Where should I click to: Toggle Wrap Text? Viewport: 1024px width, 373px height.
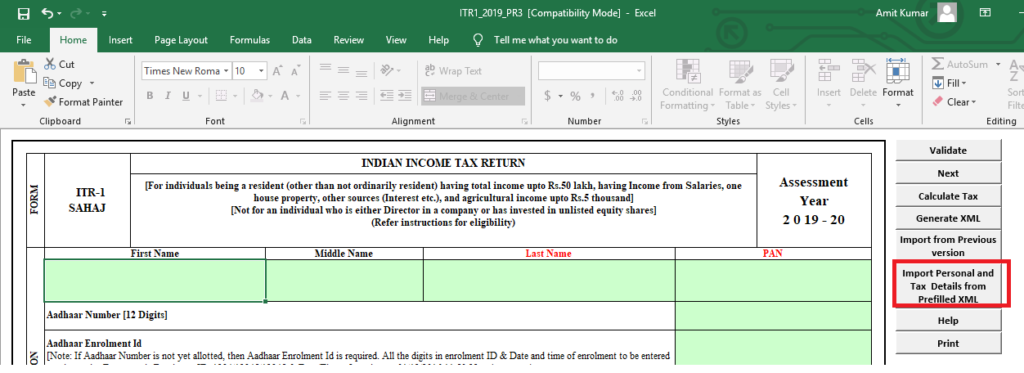click(x=453, y=71)
